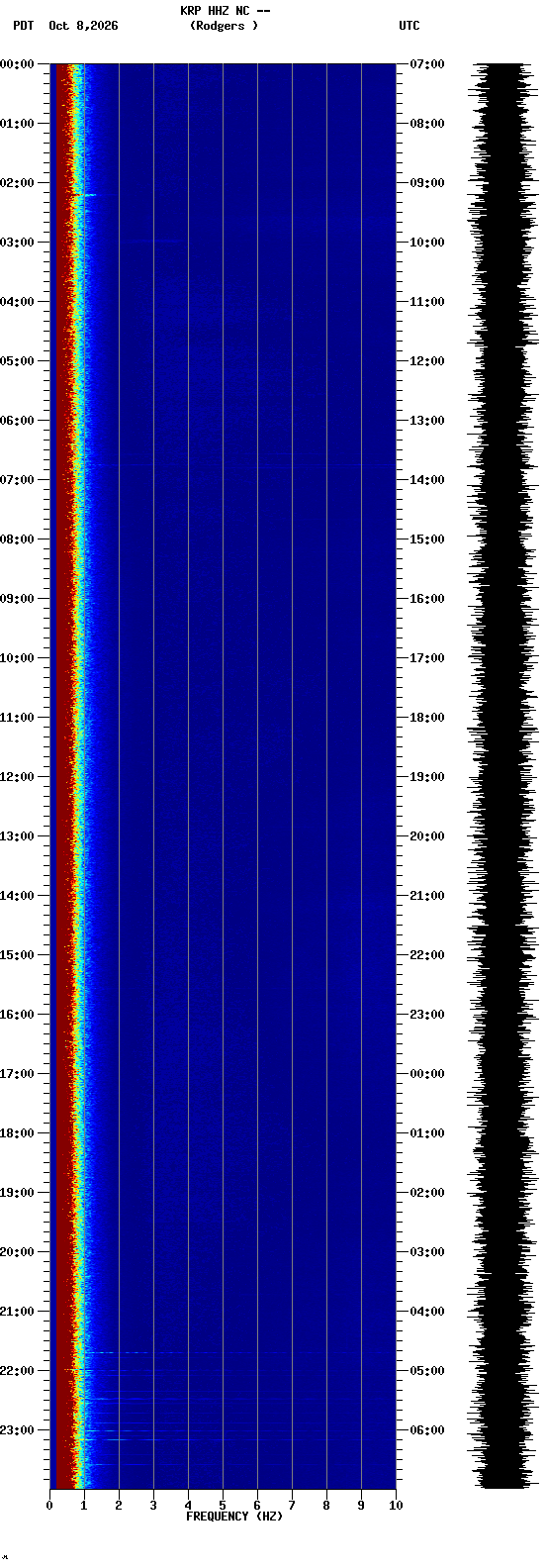The image size is (546, 1568).
Task: Click the frequency axis tick '5'
Action: point(223,1506)
